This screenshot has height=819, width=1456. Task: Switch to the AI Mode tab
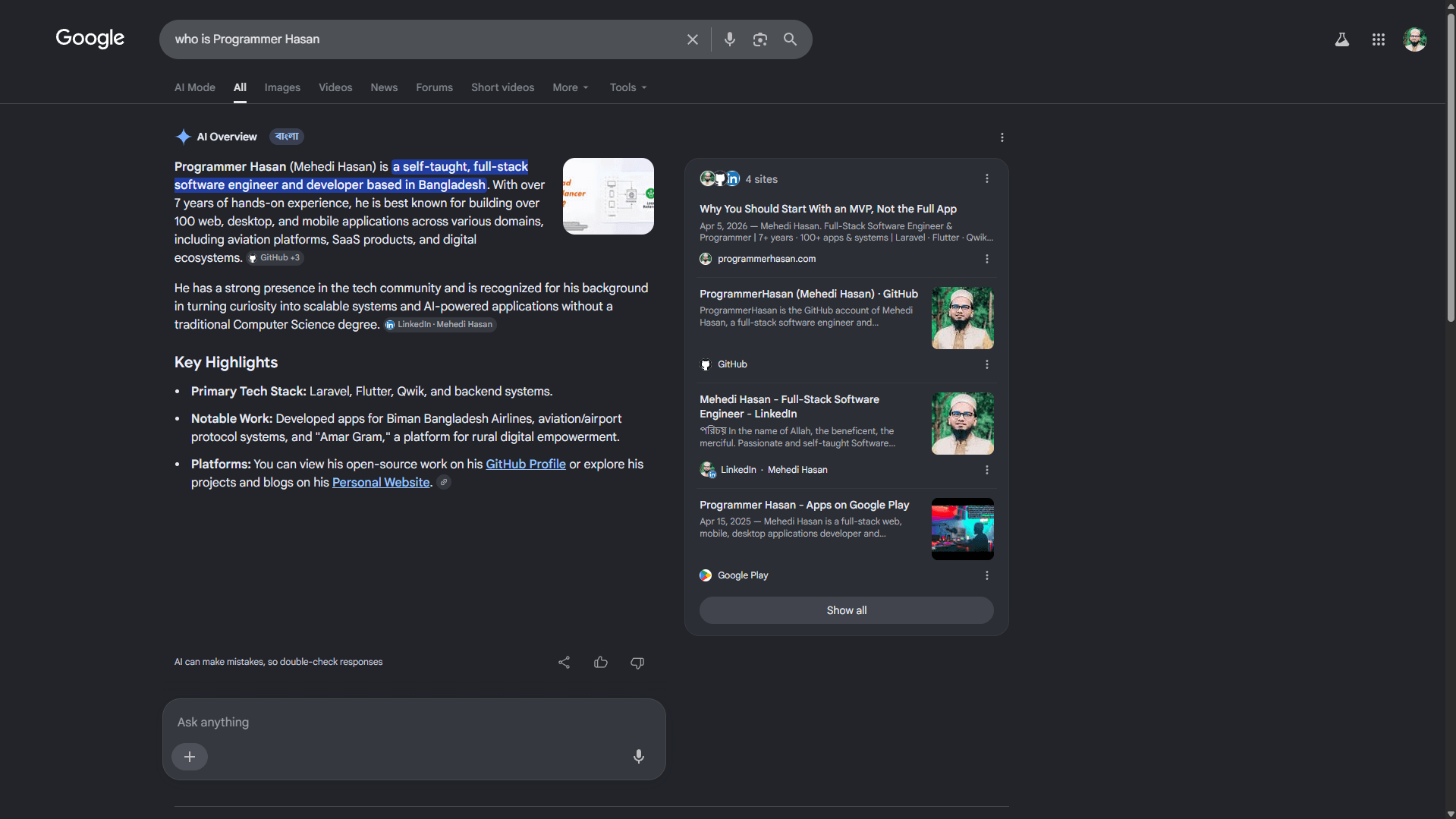[x=195, y=87]
